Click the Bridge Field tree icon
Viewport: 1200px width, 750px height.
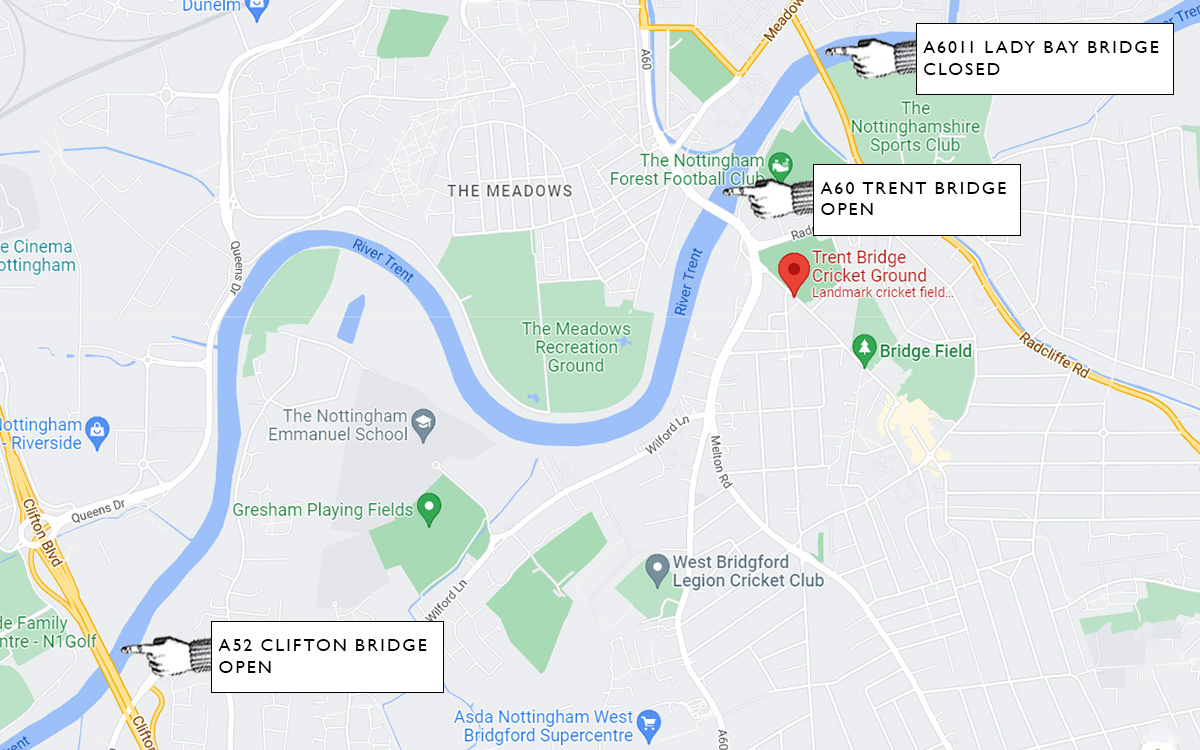tap(864, 350)
